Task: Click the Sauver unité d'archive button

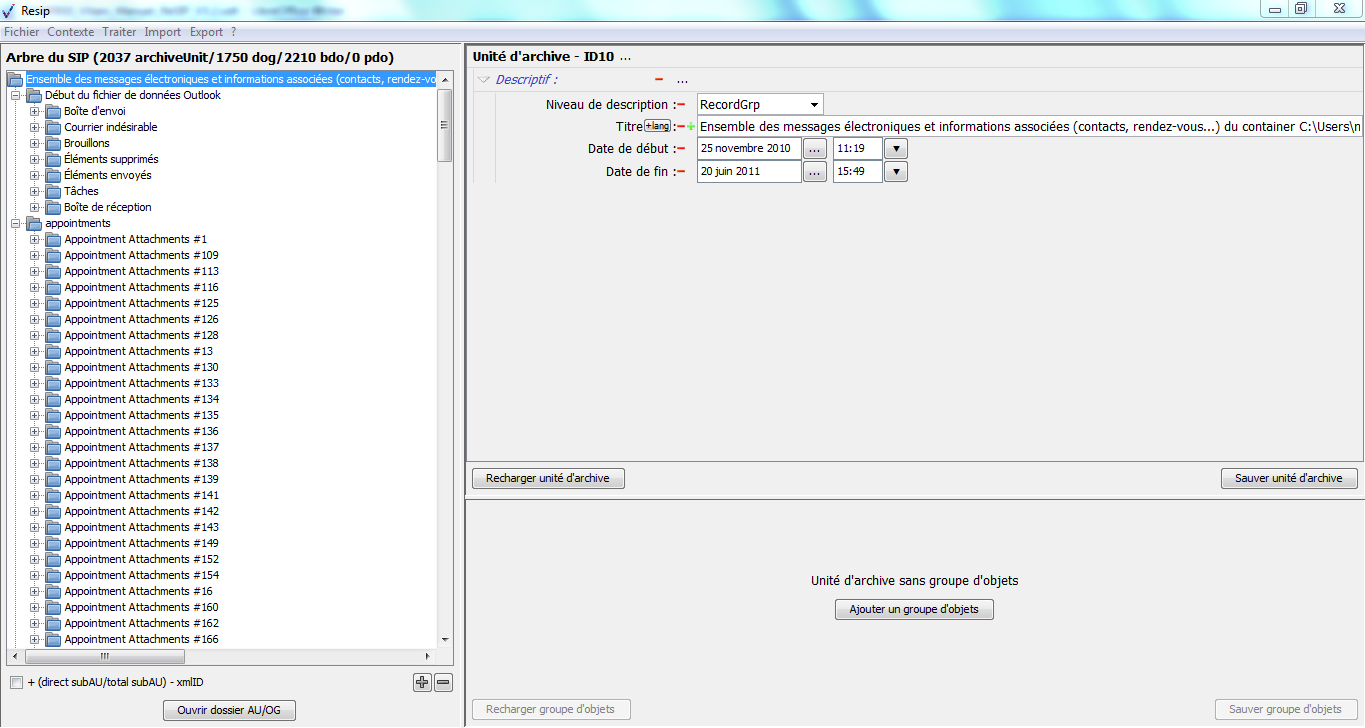Action: [x=1288, y=479]
